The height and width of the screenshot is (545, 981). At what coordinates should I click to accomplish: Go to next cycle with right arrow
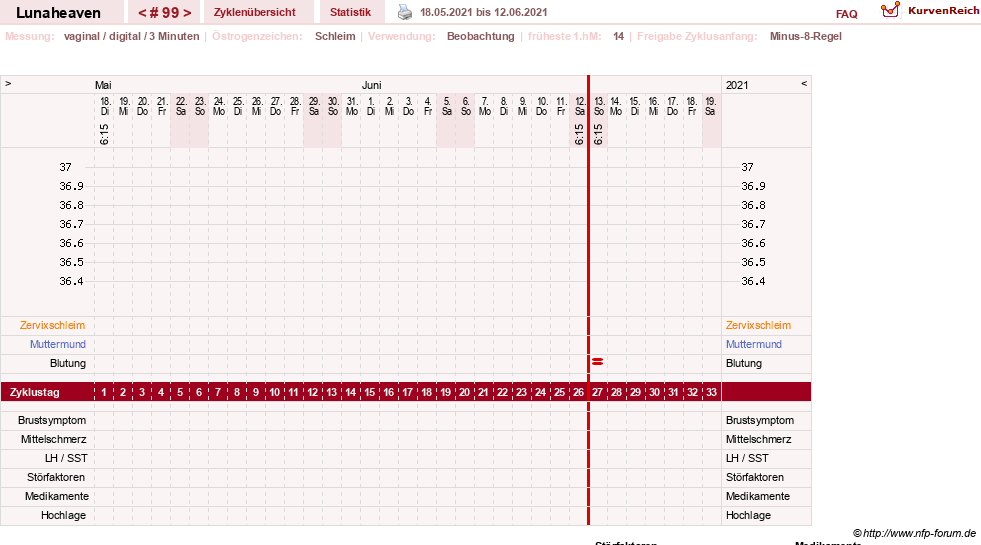tap(186, 13)
